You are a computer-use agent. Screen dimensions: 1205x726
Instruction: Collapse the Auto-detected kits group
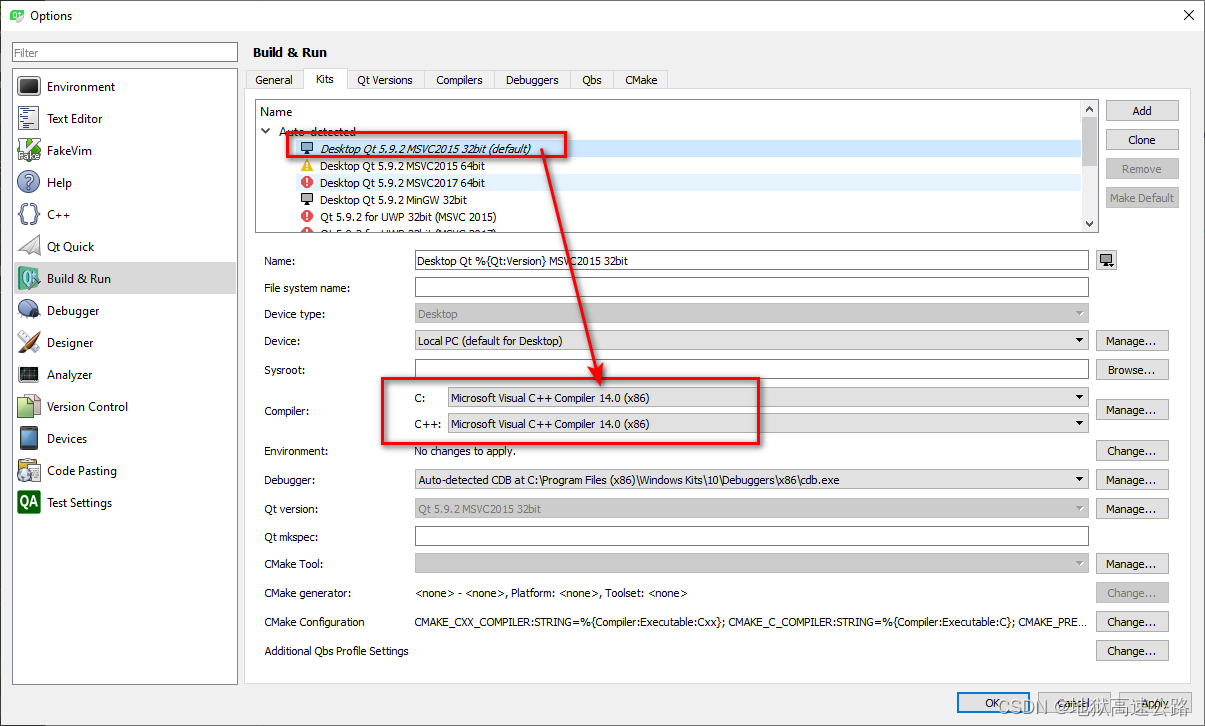266,131
